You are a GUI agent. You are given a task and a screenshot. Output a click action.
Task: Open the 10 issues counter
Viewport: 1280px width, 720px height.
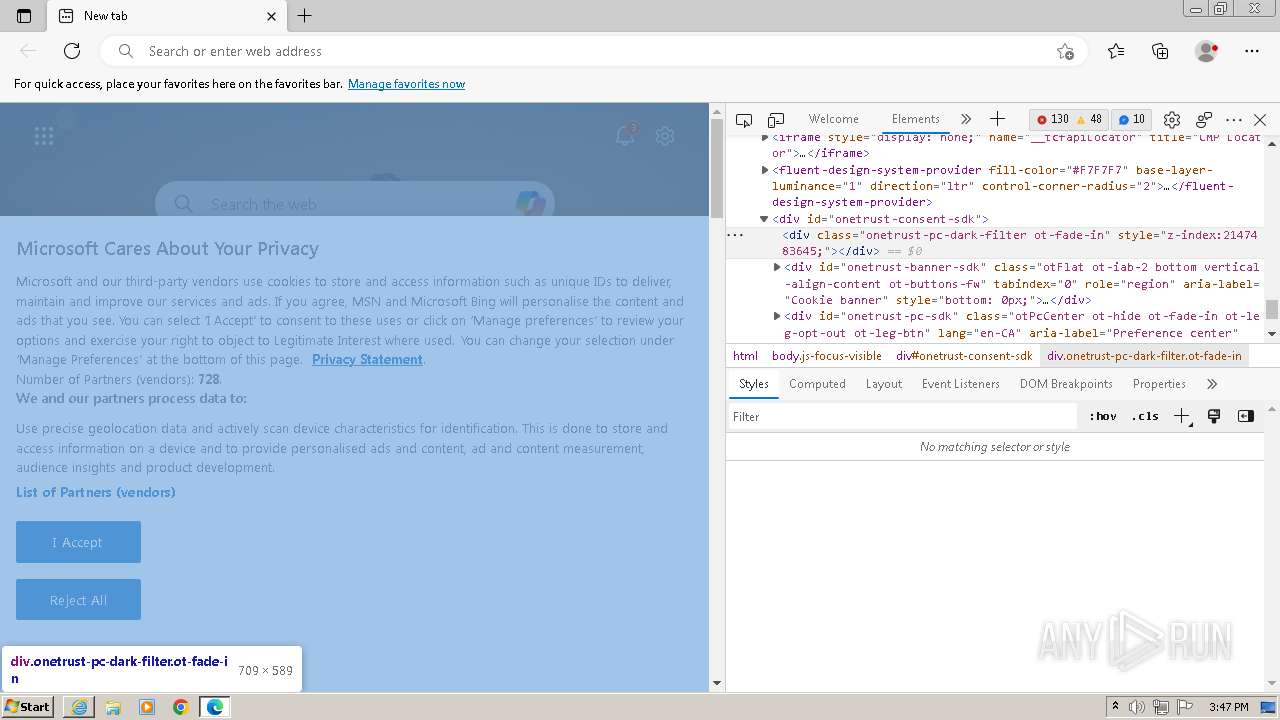coord(1132,119)
